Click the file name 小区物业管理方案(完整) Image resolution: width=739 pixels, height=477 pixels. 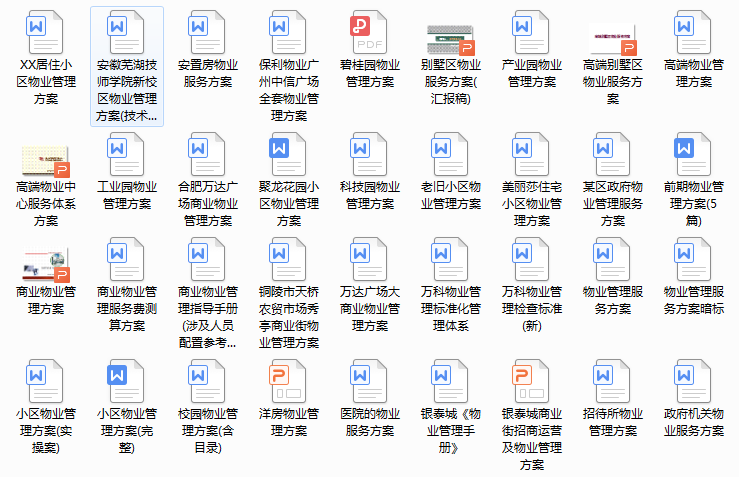pos(127,431)
